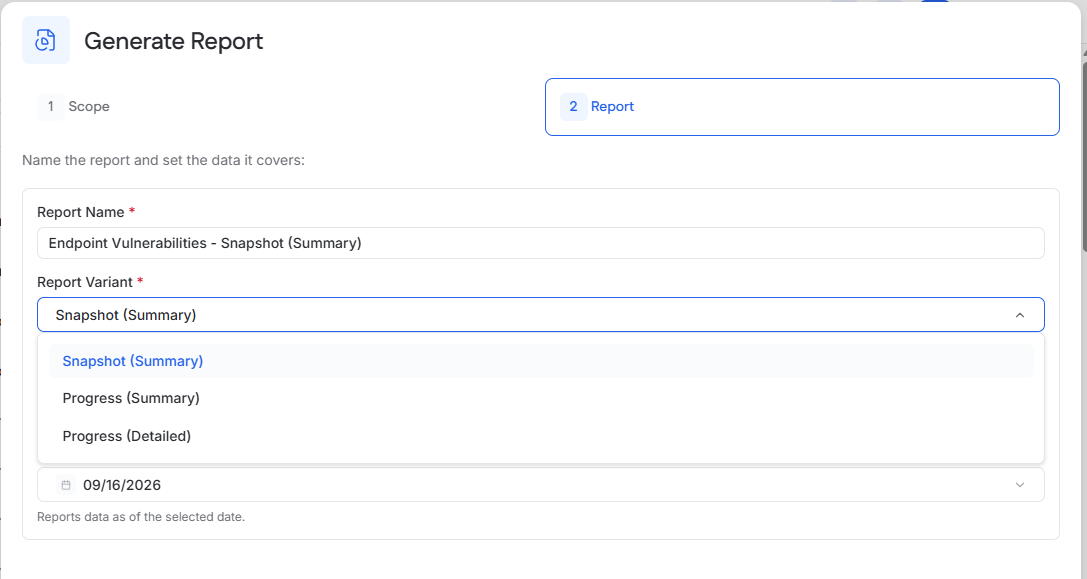
Task: Click 'Reports data as of the selected date.' text
Action: 141,517
